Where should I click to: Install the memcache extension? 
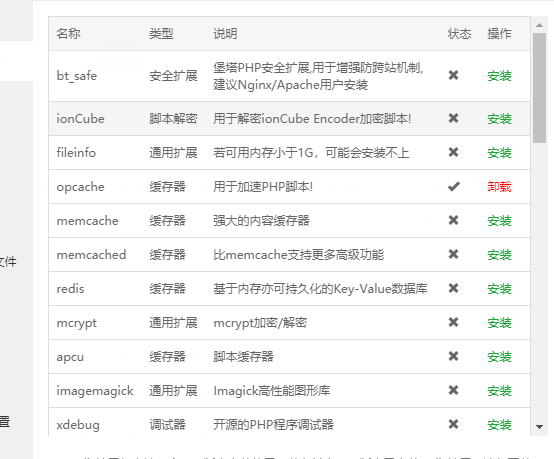click(499, 221)
